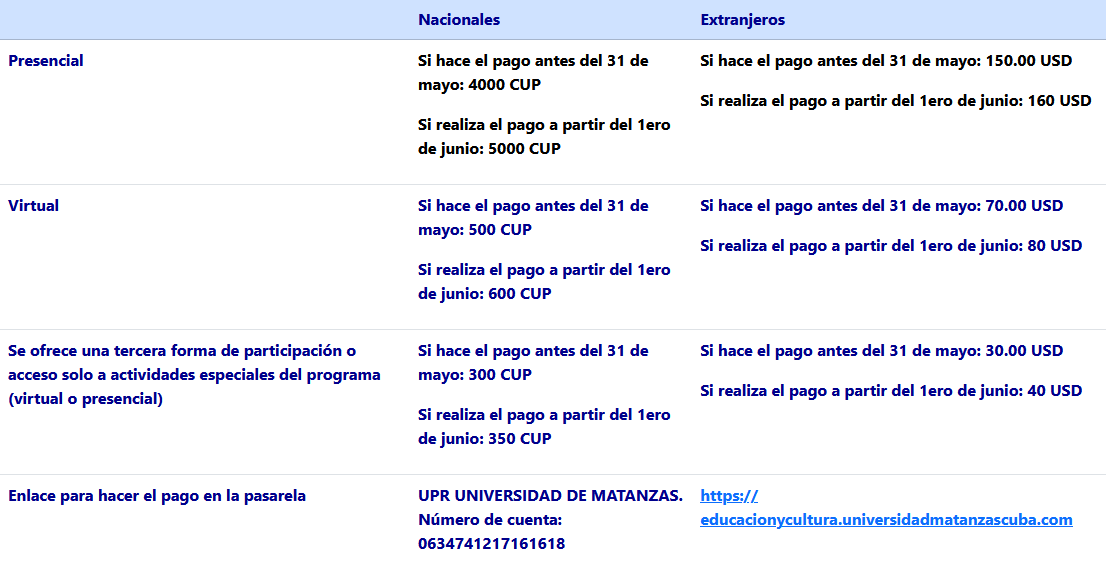Select the account number 0634741217161618

pyautogui.click(x=493, y=543)
